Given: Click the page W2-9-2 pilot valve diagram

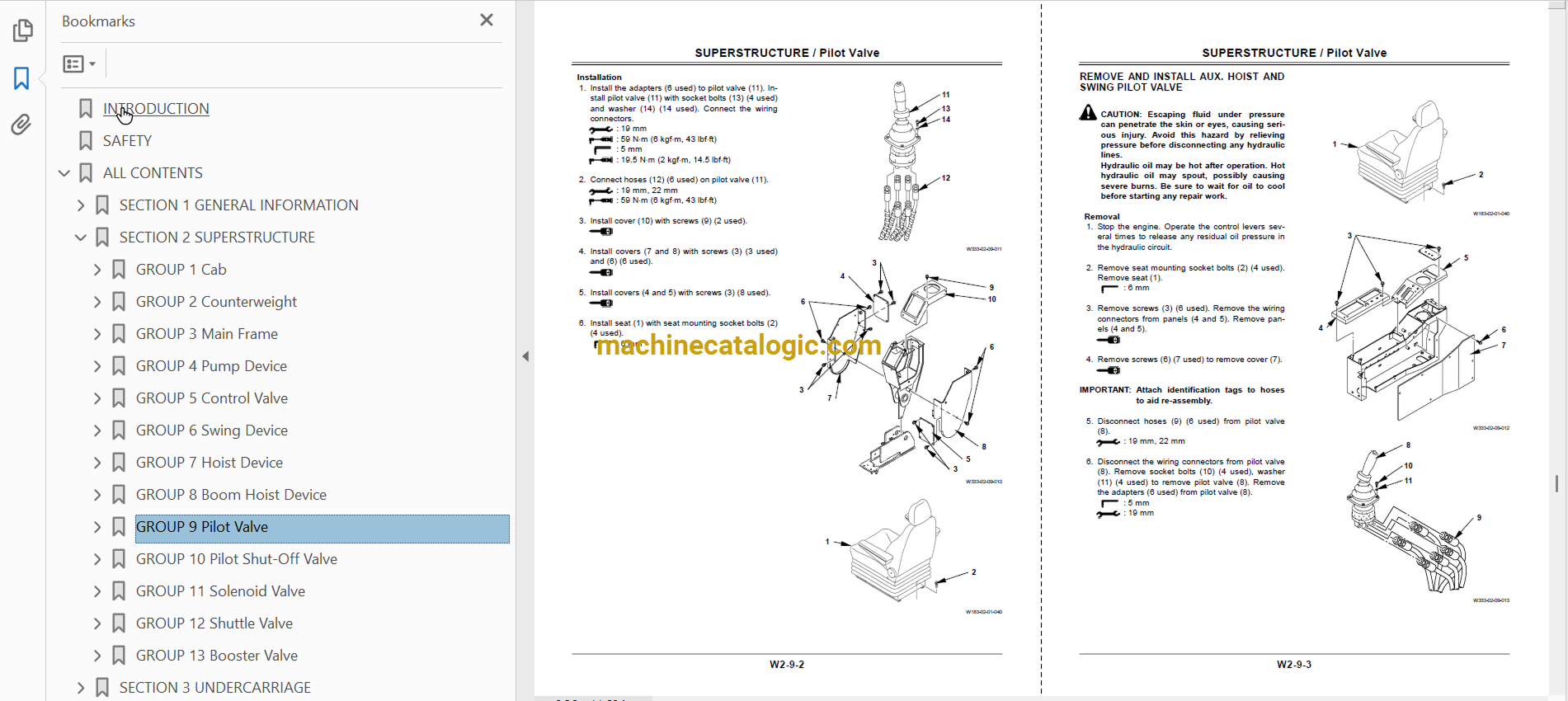Looking at the screenshot, I should pos(914,162).
